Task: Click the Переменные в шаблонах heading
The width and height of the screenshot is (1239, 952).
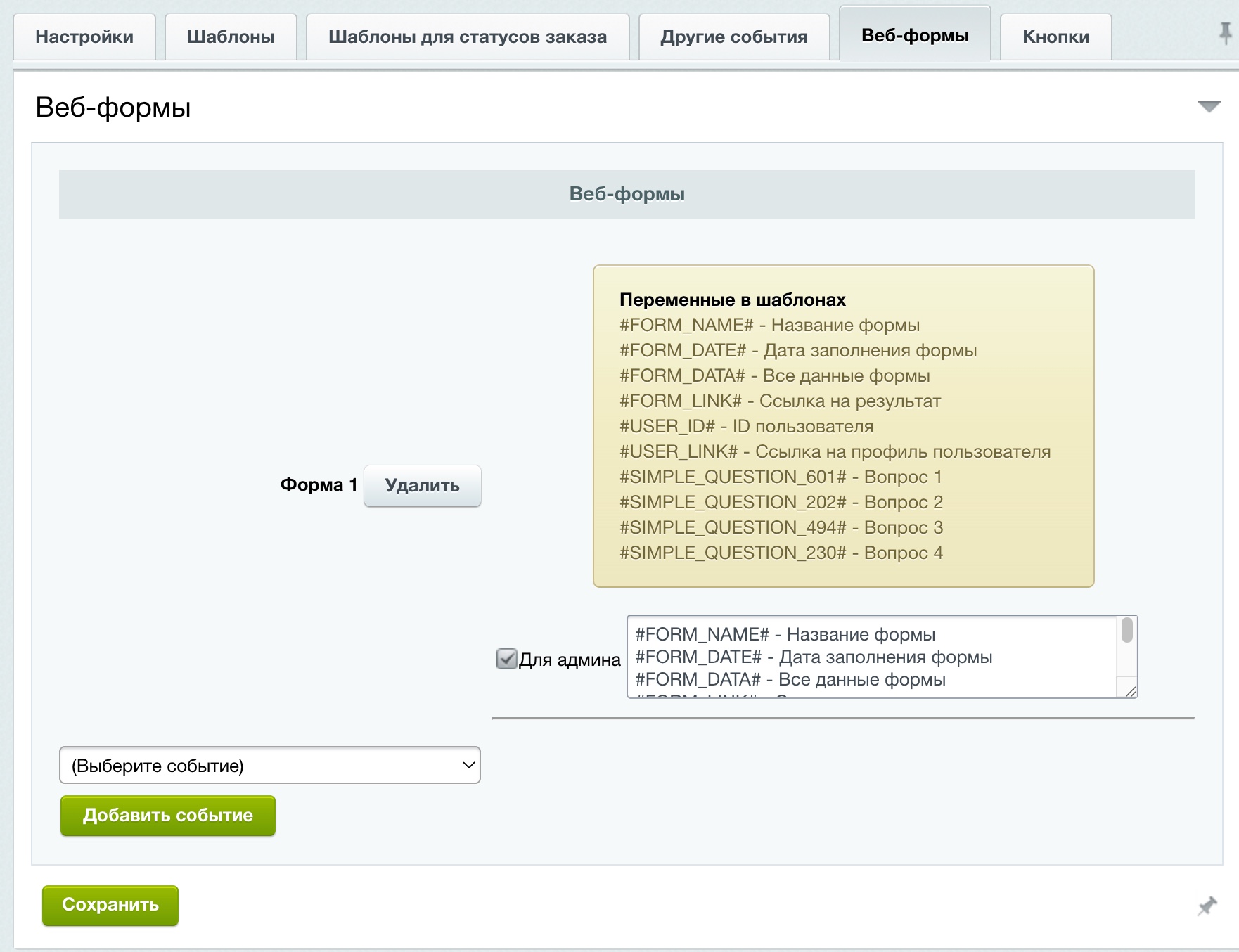Action: pos(733,300)
